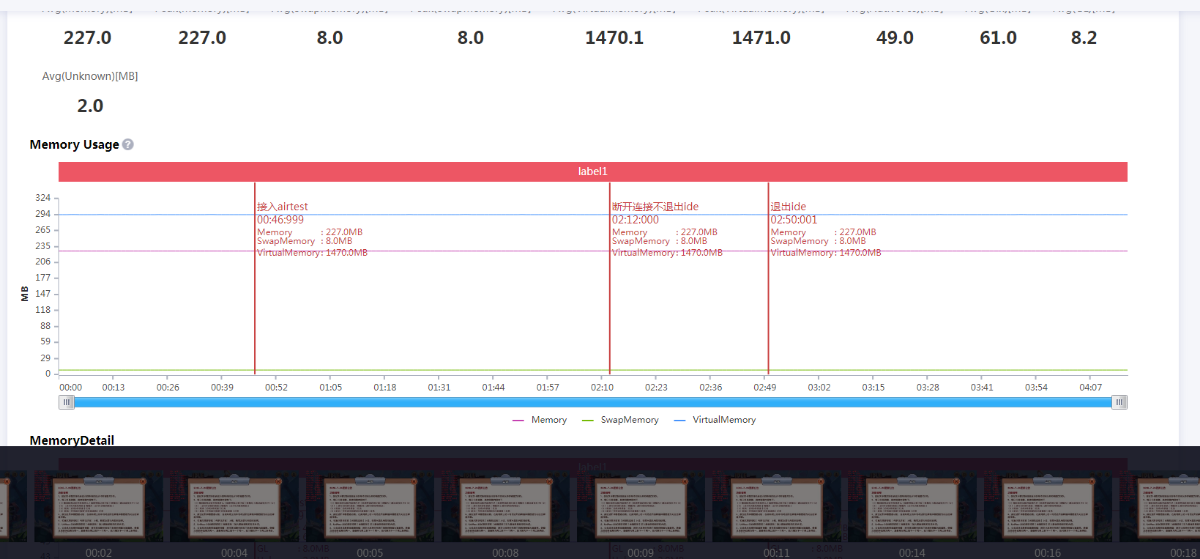This screenshot has width=1200, height=559.
Task: Click the 00:00 x-axis tick label
Action: [x=70, y=387]
